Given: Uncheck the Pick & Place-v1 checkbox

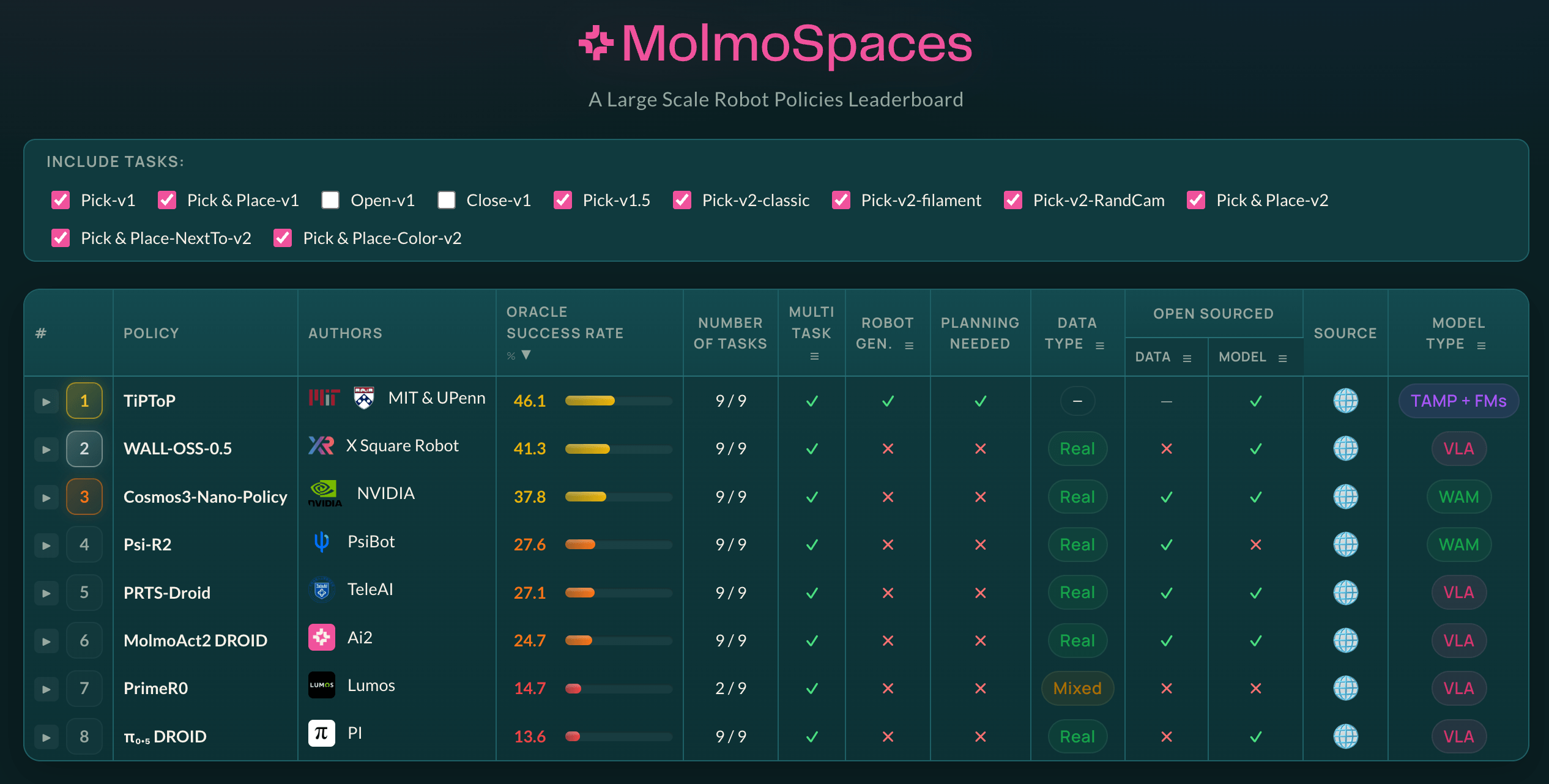Looking at the screenshot, I should pos(167,200).
